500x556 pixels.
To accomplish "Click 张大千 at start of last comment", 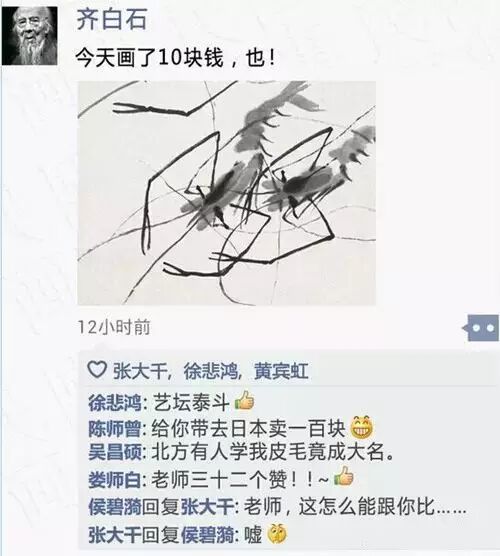I will click(x=115, y=535).
